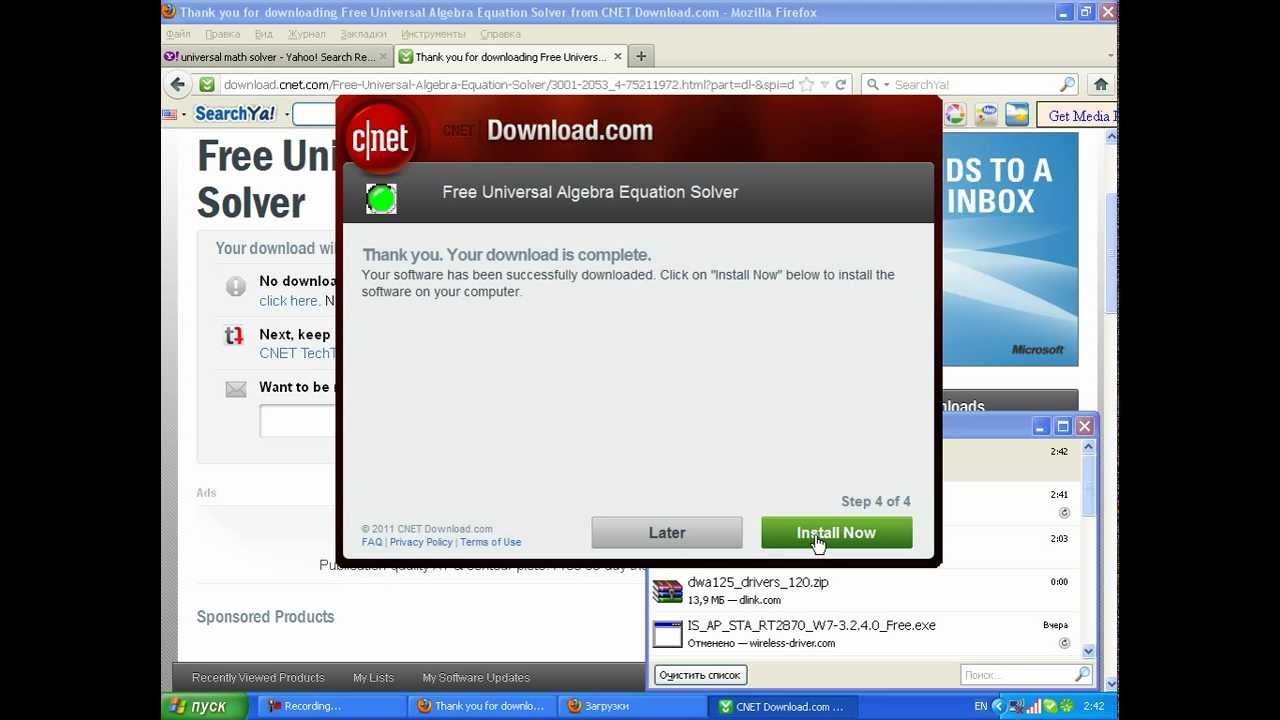Bookmark page with the star icon

(806, 85)
